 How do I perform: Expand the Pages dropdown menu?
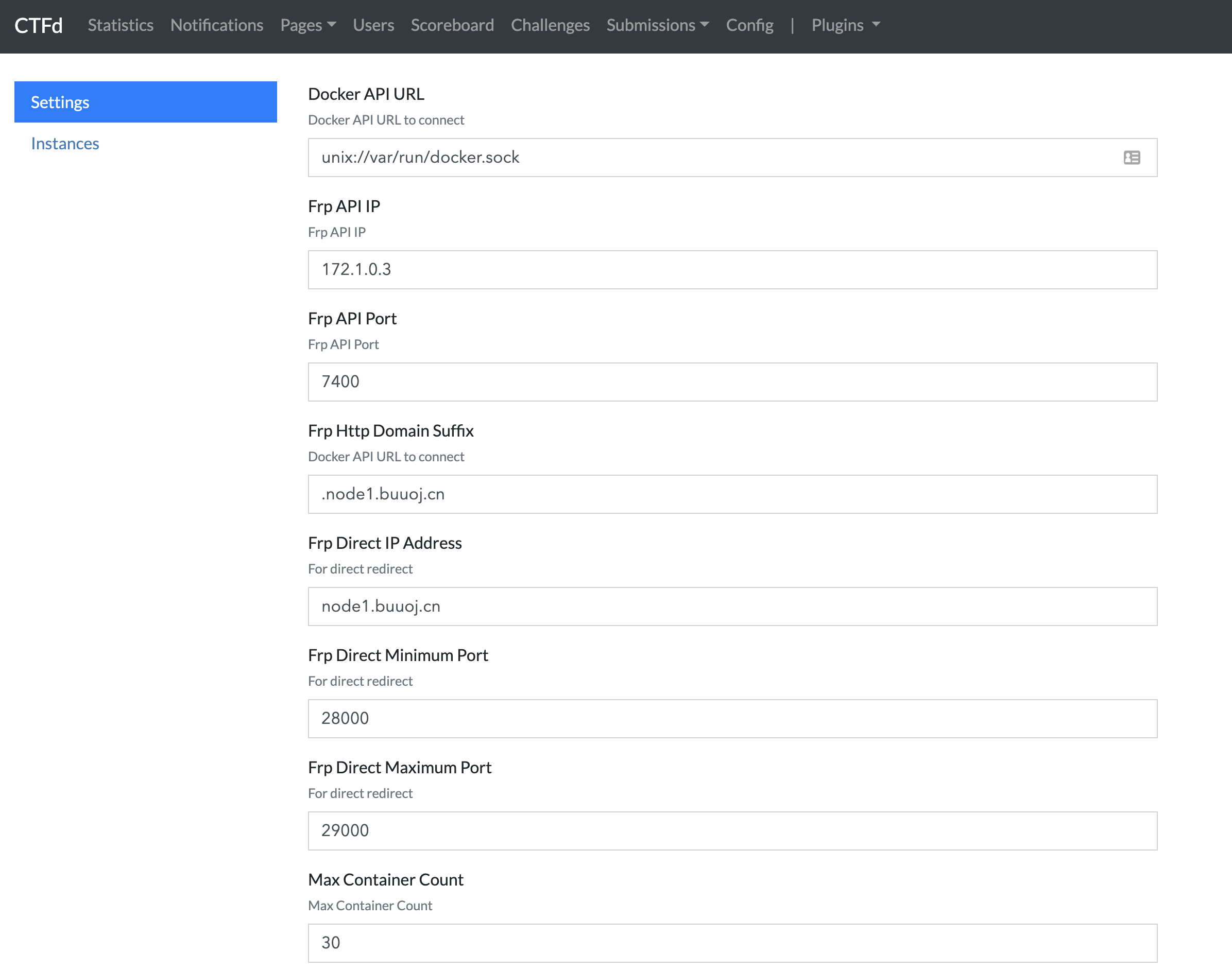pos(307,26)
